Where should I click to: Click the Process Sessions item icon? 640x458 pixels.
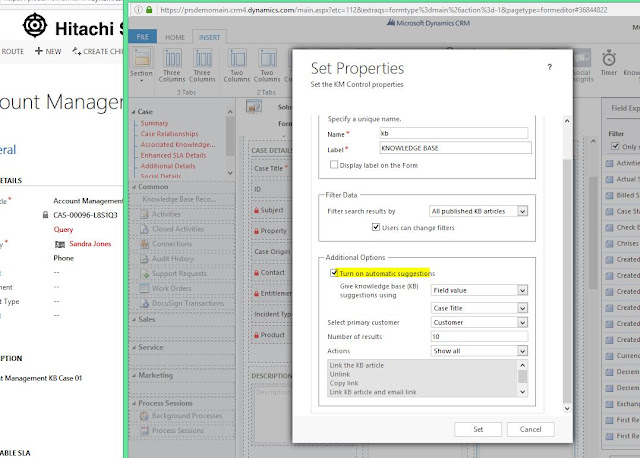tap(144, 430)
